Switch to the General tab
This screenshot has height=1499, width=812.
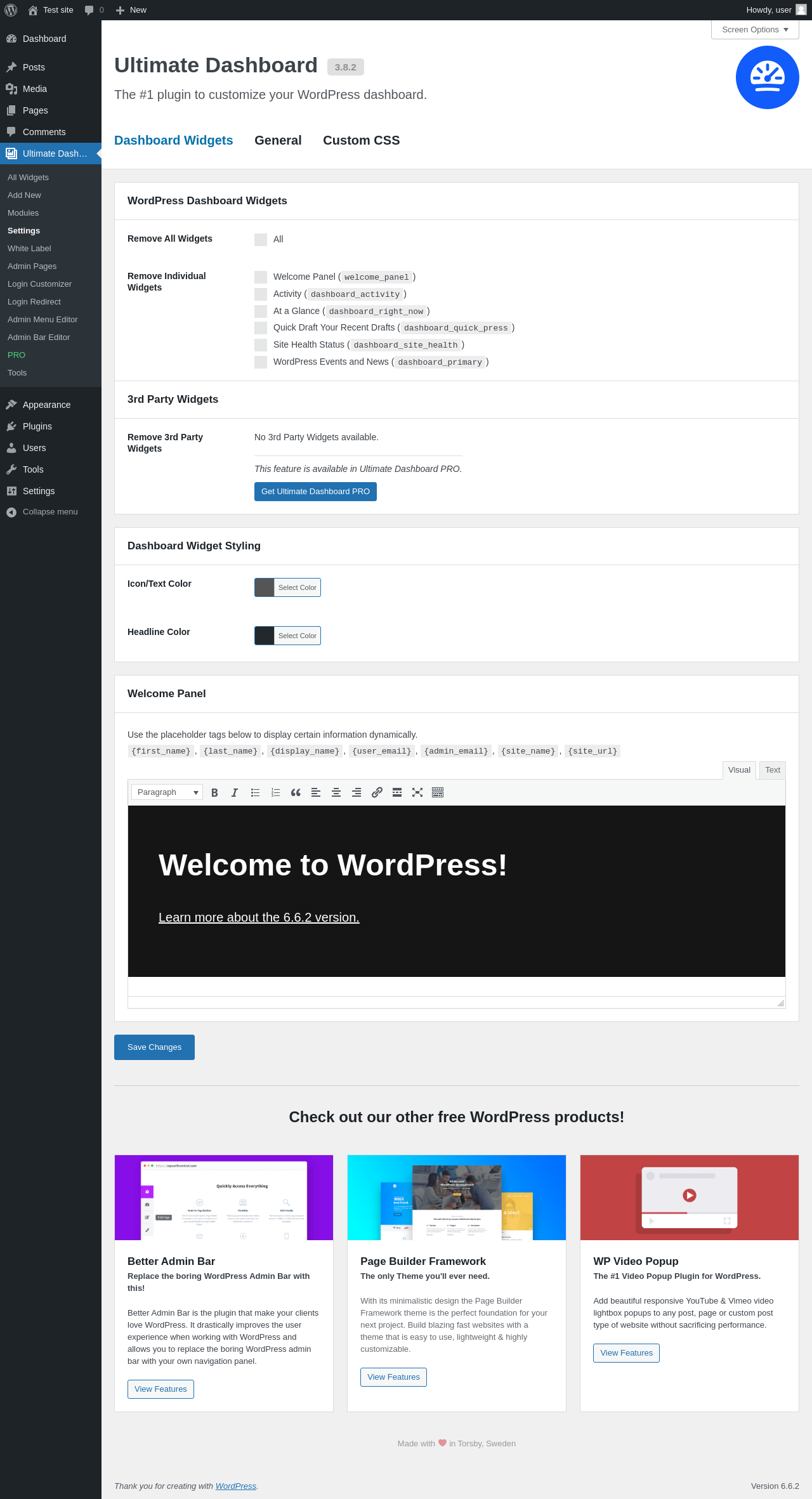coord(278,140)
